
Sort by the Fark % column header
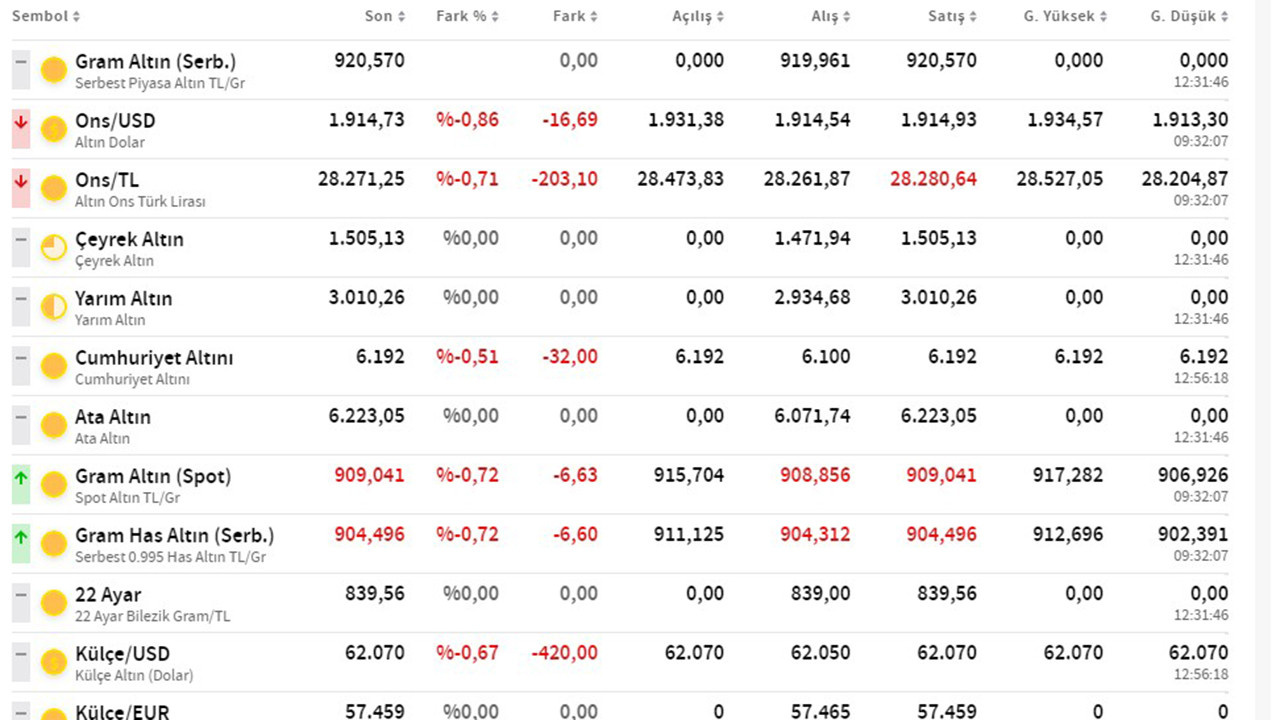pos(467,16)
